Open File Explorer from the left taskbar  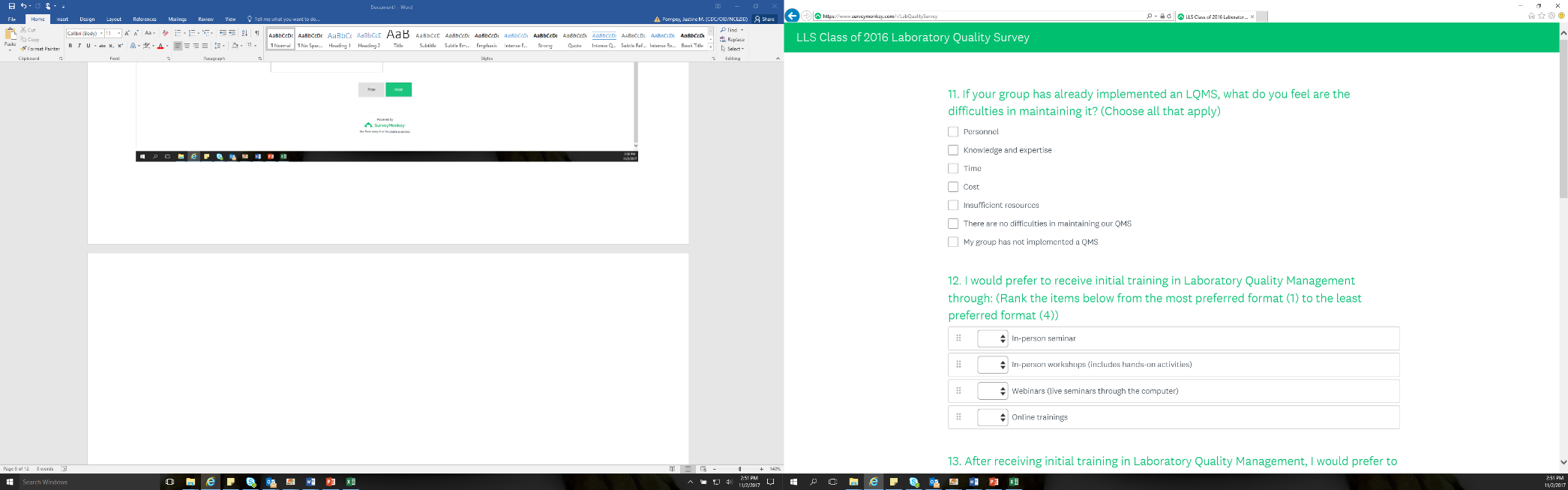[190, 482]
